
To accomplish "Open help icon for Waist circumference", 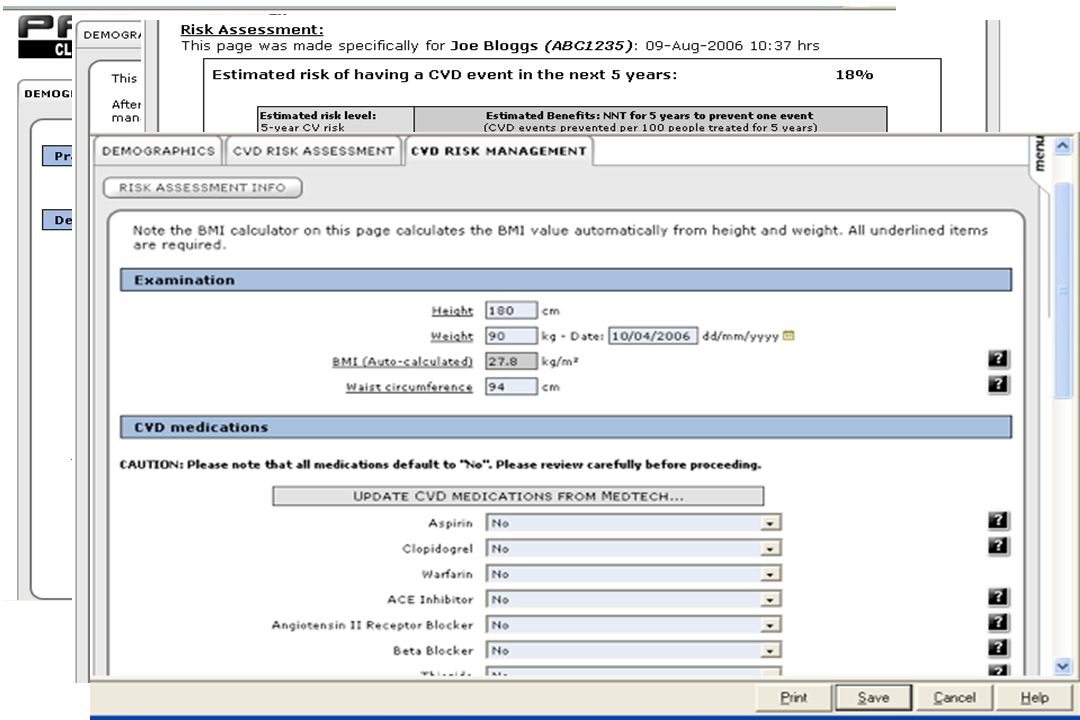I will tap(997, 384).
